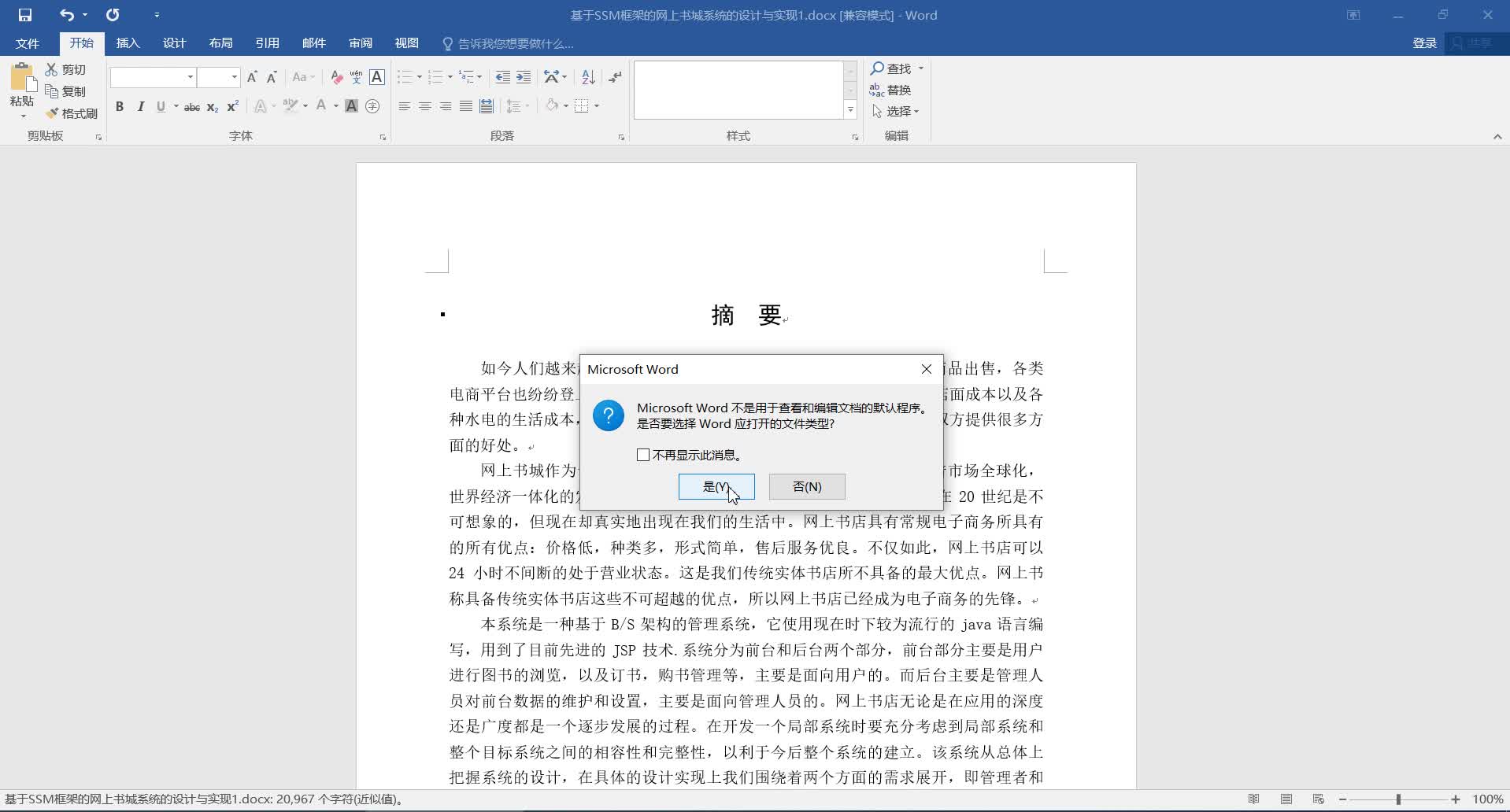Viewport: 1510px width, 812px height.
Task: Open the font size combo box dropdown
Action: pos(234,77)
